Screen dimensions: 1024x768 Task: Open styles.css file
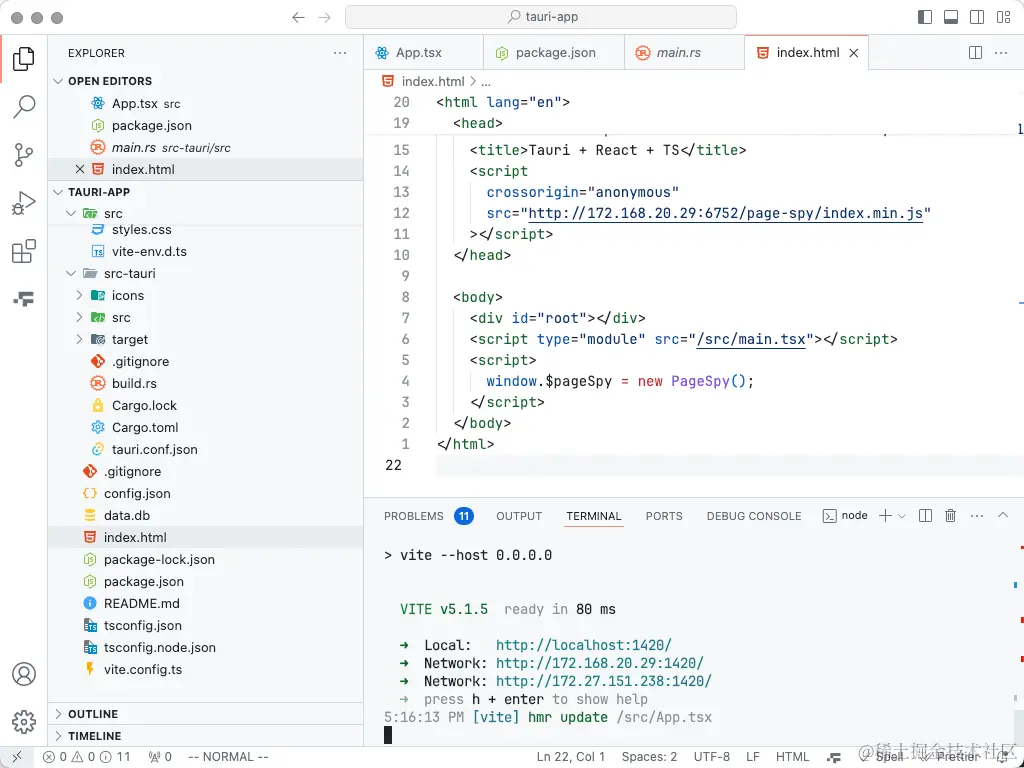(206, 231)
